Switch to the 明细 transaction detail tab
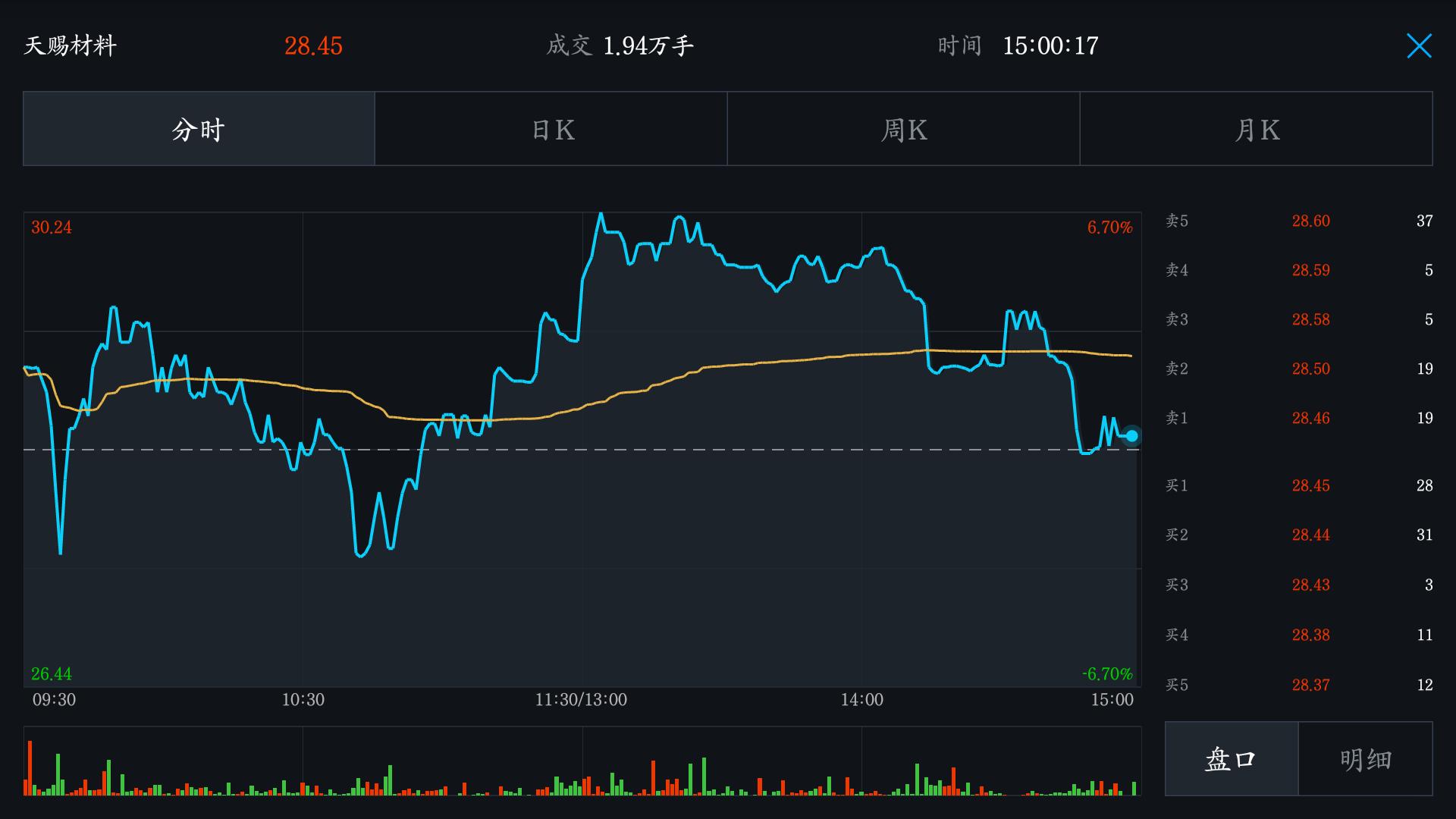Screen dimensions: 1456x819 pyautogui.click(x=1365, y=758)
